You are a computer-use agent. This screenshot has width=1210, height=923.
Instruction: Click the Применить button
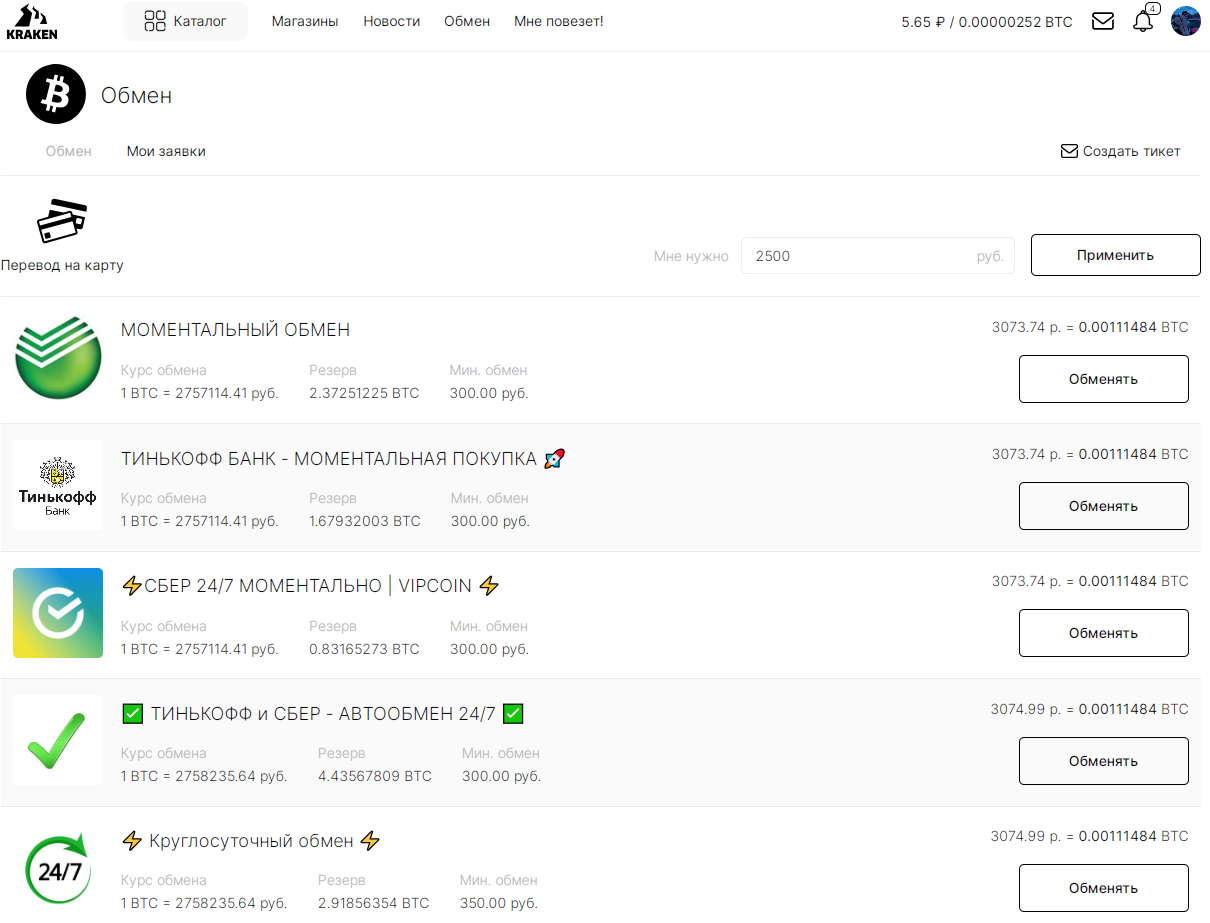[x=1116, y=255]
